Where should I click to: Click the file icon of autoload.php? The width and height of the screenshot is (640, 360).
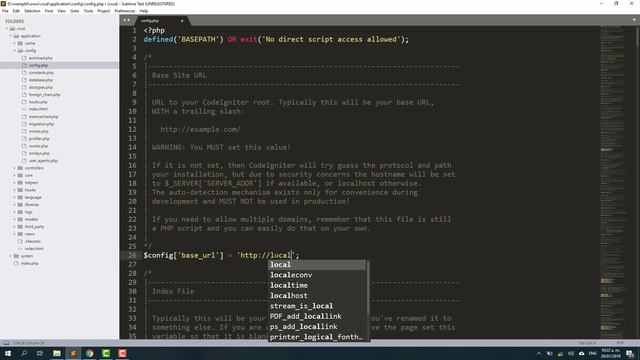point(24,58)
